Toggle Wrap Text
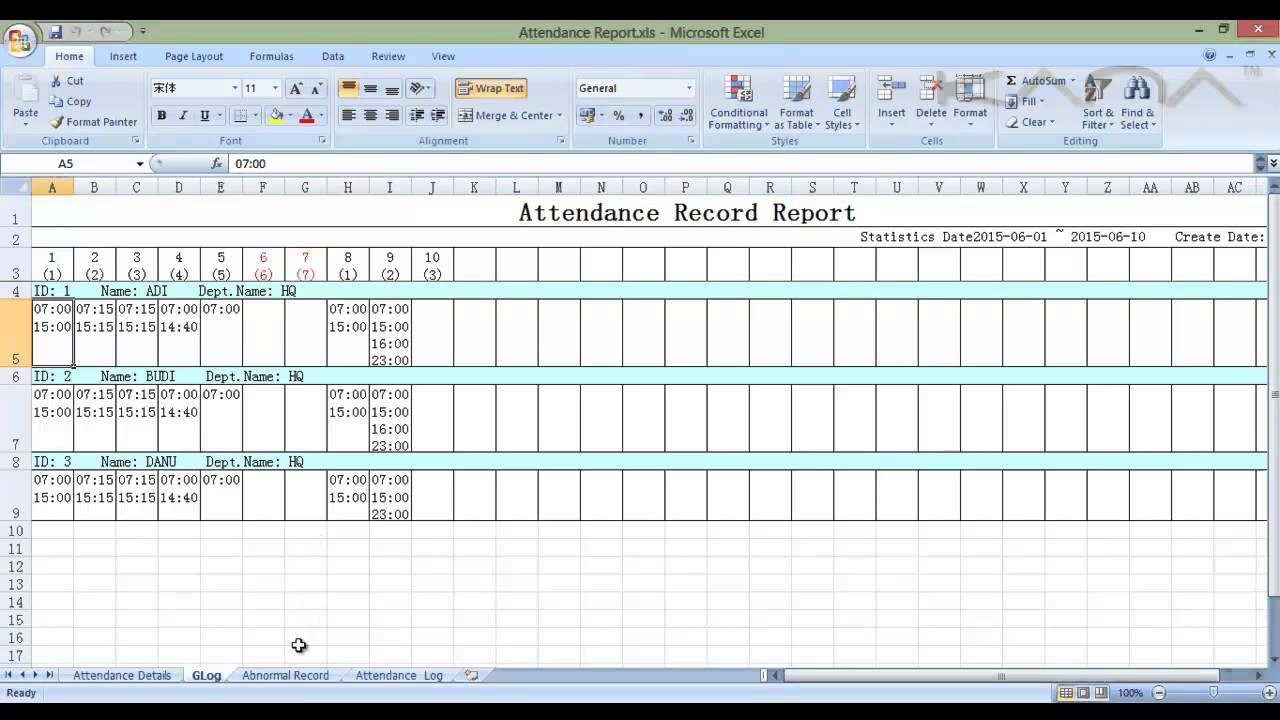This screenshot has width=1280, height=720. click(491, 88)
